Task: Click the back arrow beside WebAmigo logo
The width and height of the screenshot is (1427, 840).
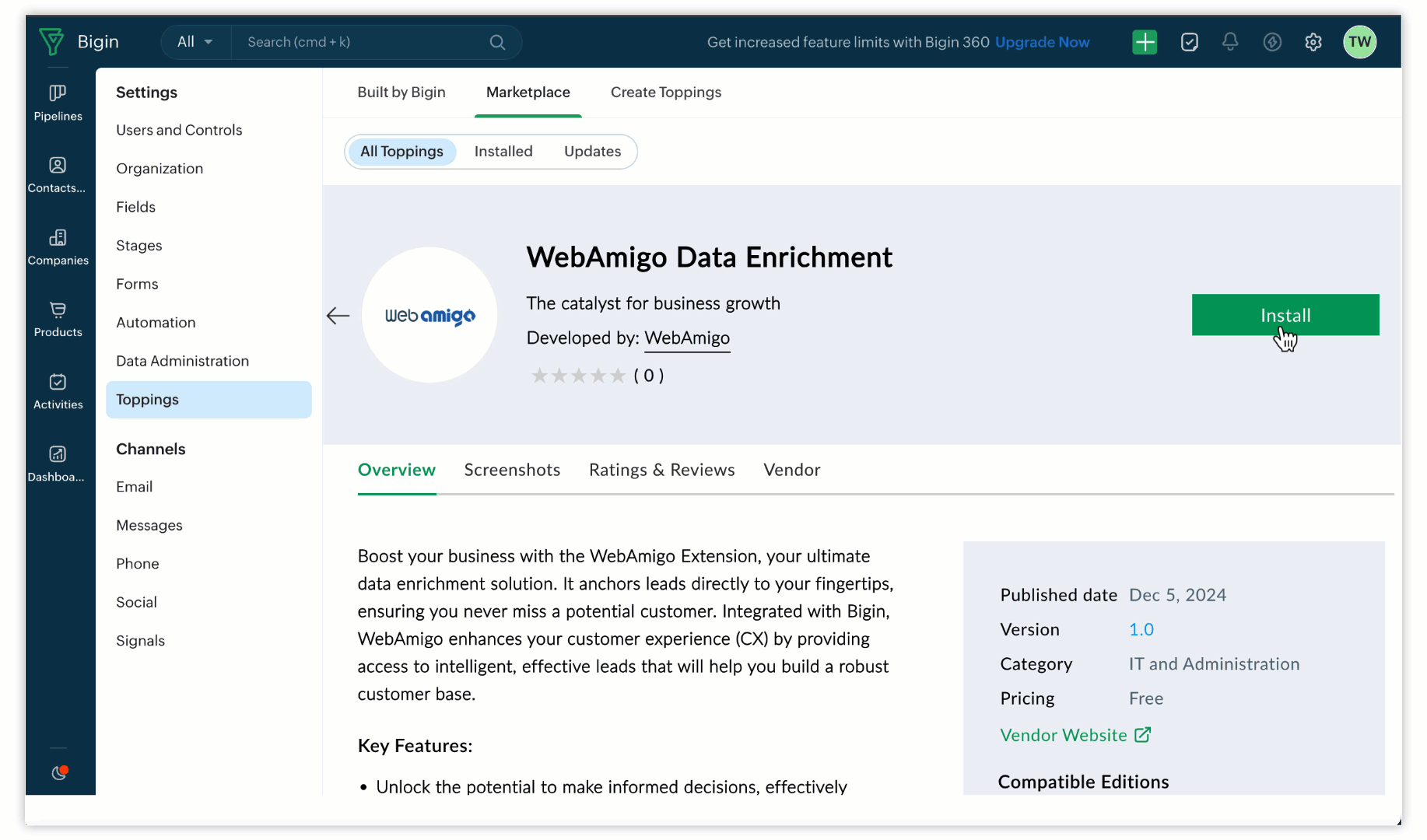Action: point(338,316)
